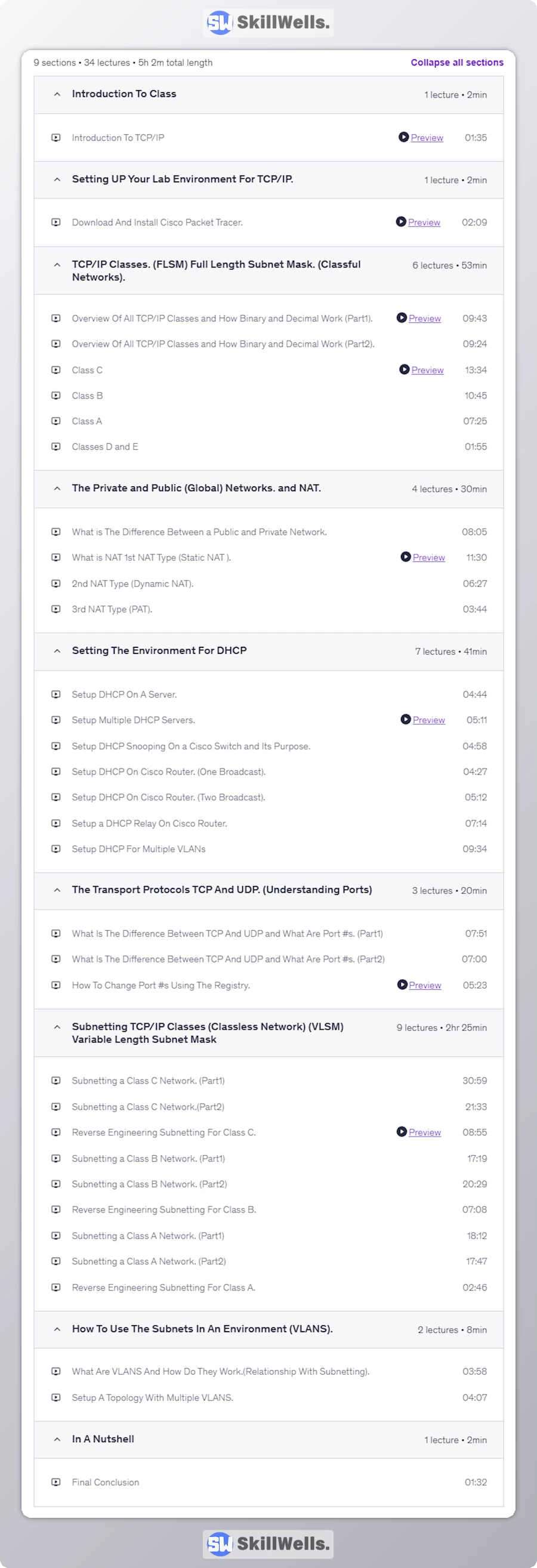Click the Preview link for Reverse Engineering Subnetting For Class C

(424, 1132)
